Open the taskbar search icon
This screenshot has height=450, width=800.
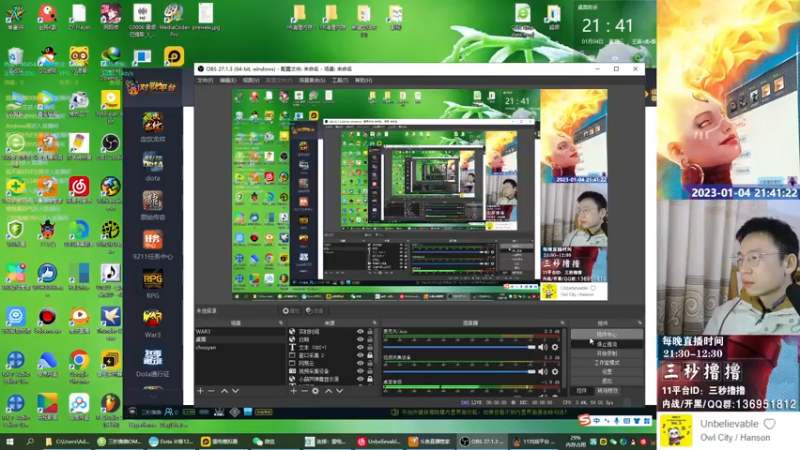(30, 442)
